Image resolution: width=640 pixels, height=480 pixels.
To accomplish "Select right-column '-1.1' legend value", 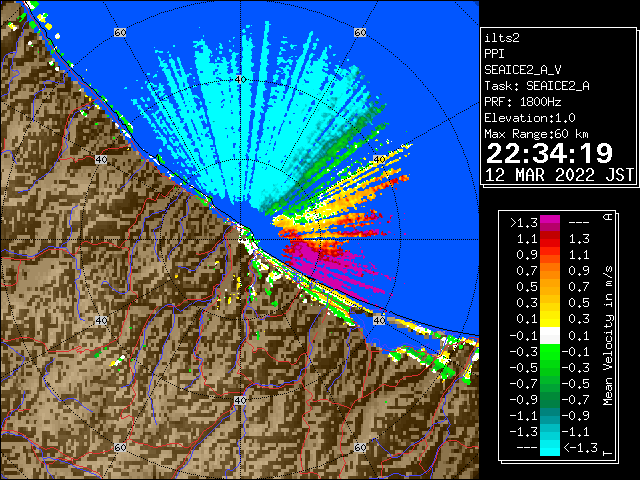I will (576, 431).
